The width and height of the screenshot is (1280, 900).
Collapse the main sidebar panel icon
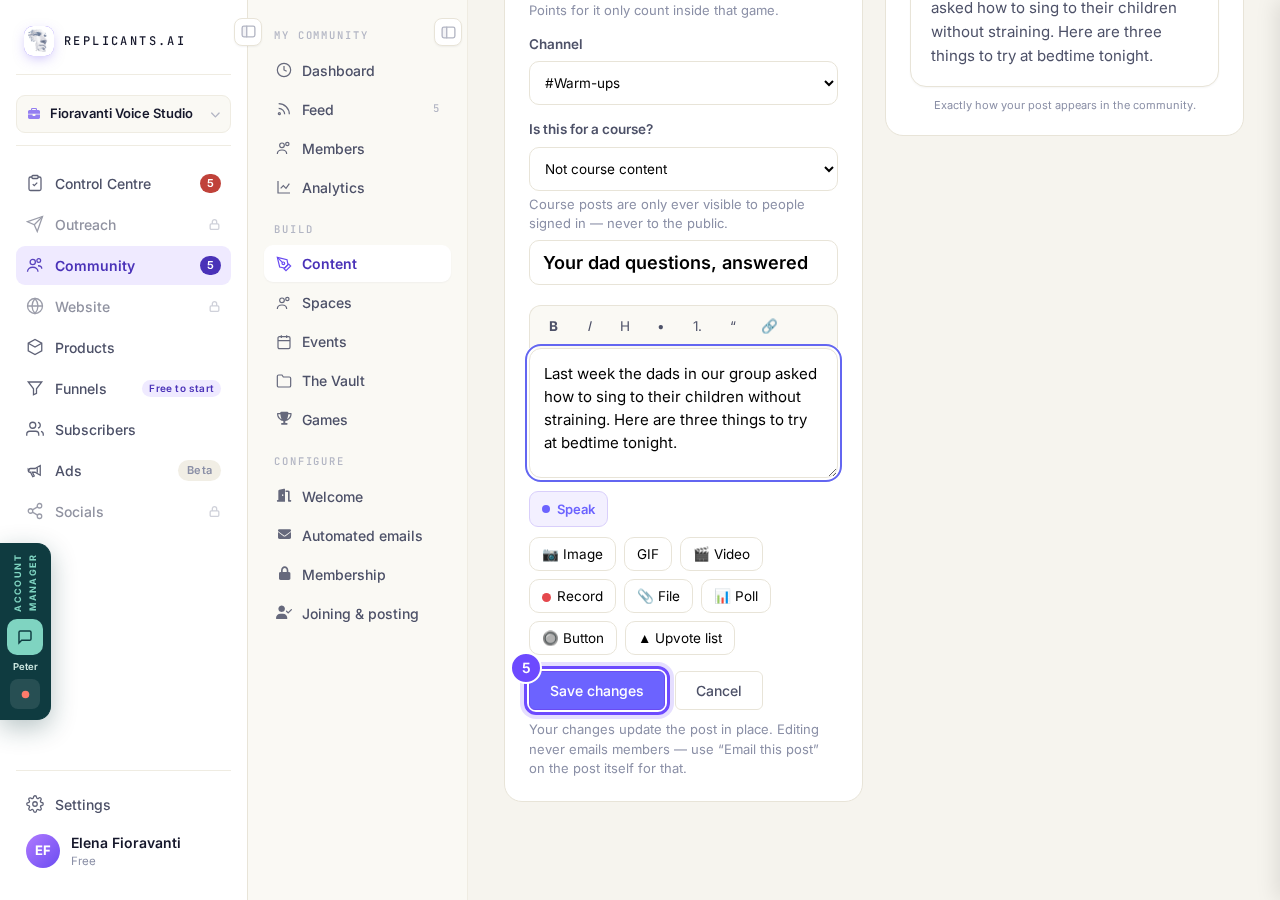click(x=248, y=32)
